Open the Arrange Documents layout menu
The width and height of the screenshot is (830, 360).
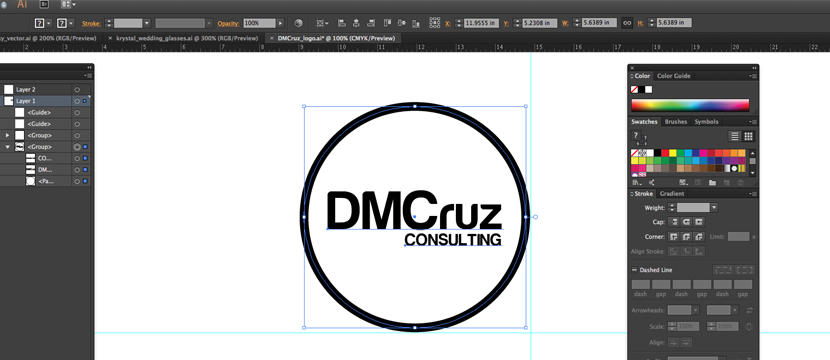[68, 4]
